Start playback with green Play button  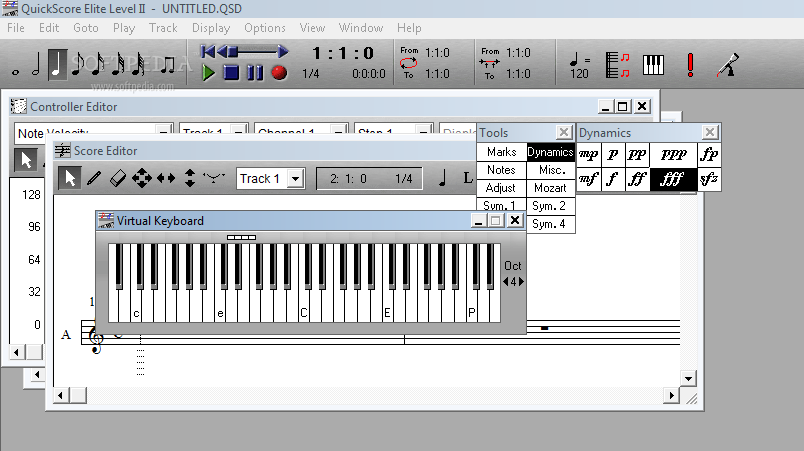tap(208, 73)
